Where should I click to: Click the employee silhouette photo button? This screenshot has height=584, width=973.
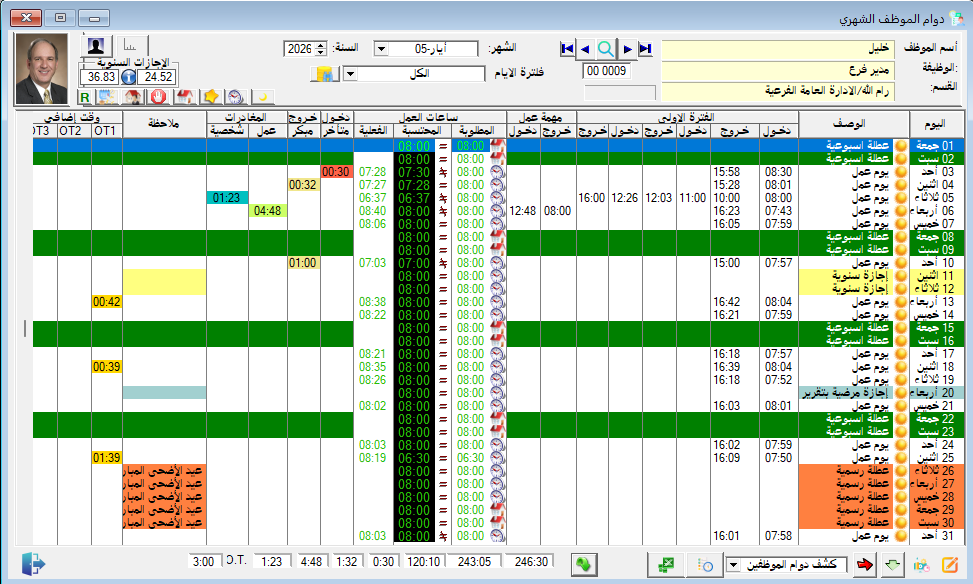96,46
